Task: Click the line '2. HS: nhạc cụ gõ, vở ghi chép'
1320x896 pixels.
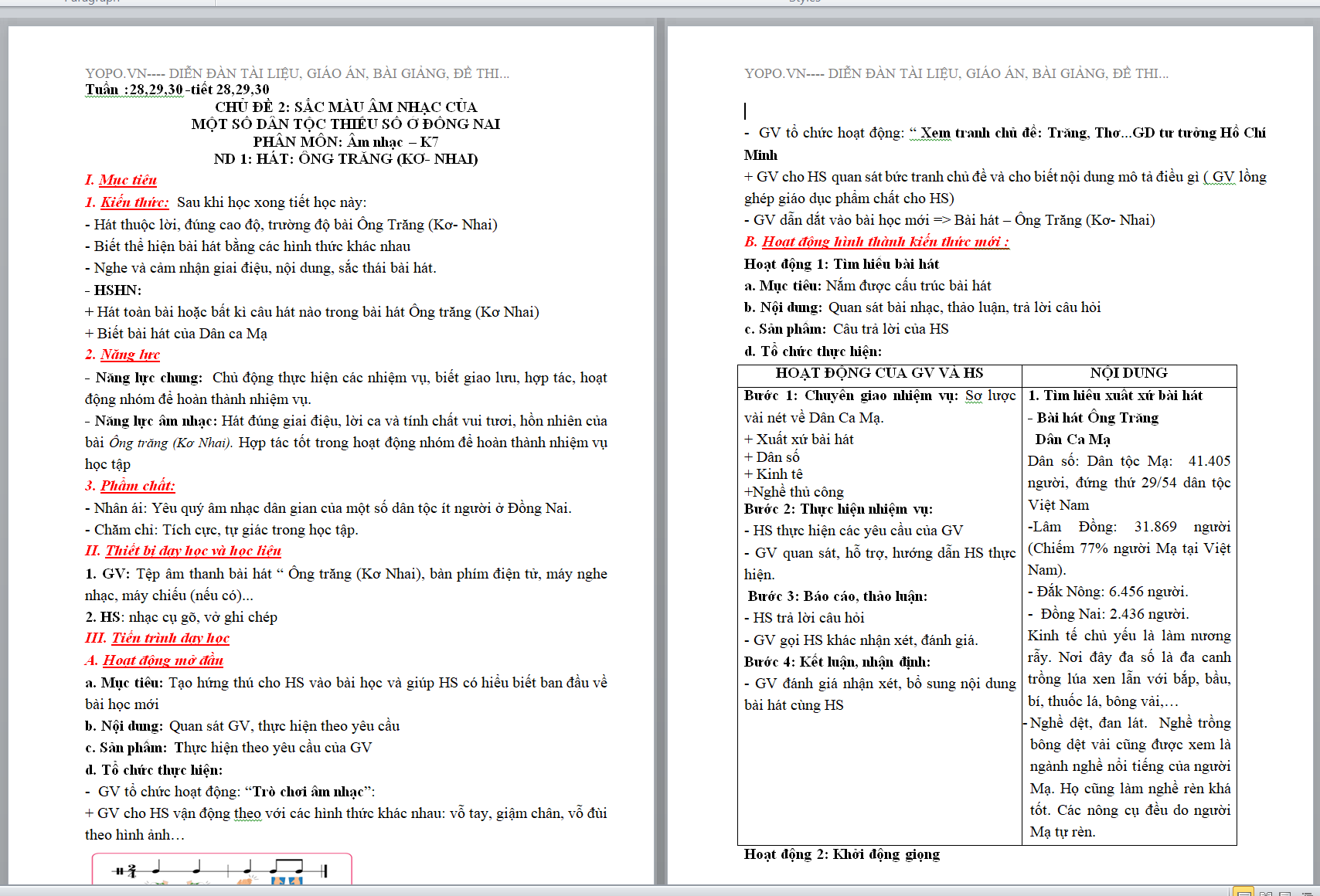Action: [x=181, y=617]
